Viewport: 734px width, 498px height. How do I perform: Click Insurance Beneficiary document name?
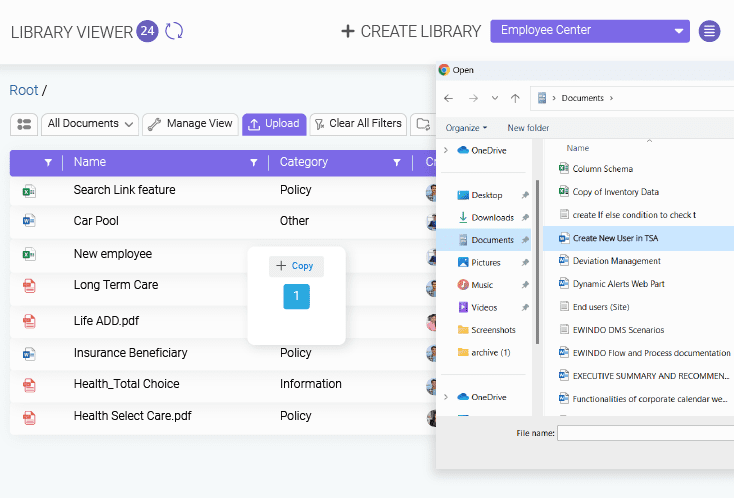(130, 352)
